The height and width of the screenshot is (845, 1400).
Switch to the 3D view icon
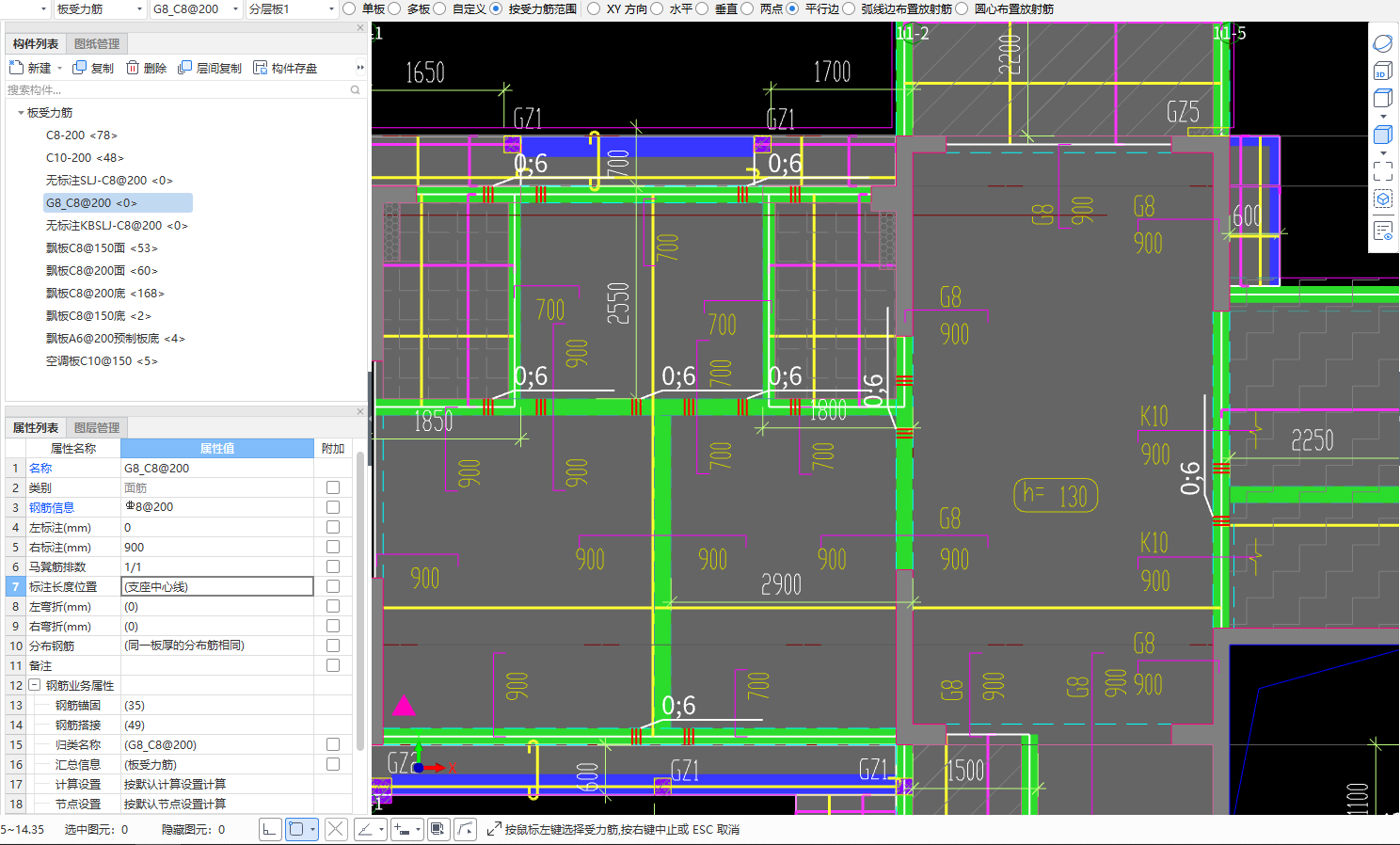pyautogui.click(x=1382, y=71)
